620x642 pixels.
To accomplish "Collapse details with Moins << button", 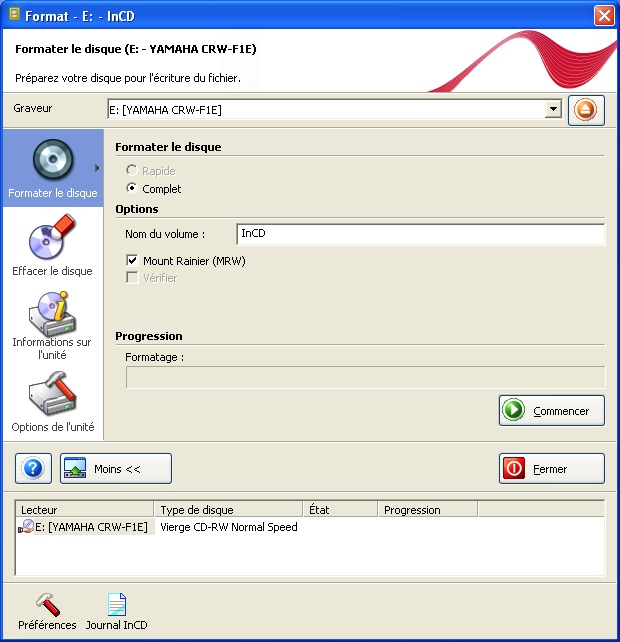I will point(116,468).
